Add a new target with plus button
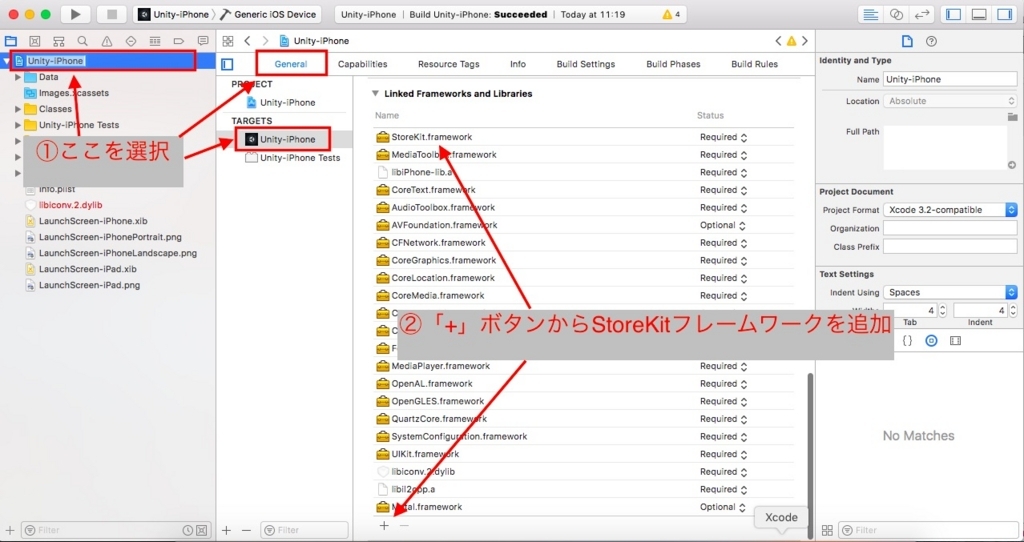The image size is (1024, 542). (226, 530)
